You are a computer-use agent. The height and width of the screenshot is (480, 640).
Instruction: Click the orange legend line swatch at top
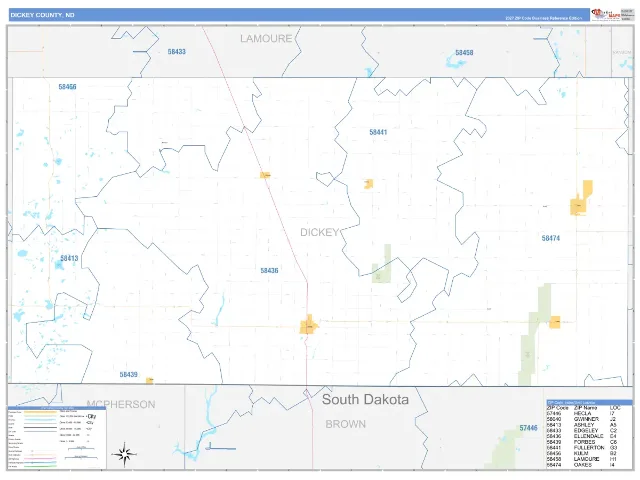40,412
